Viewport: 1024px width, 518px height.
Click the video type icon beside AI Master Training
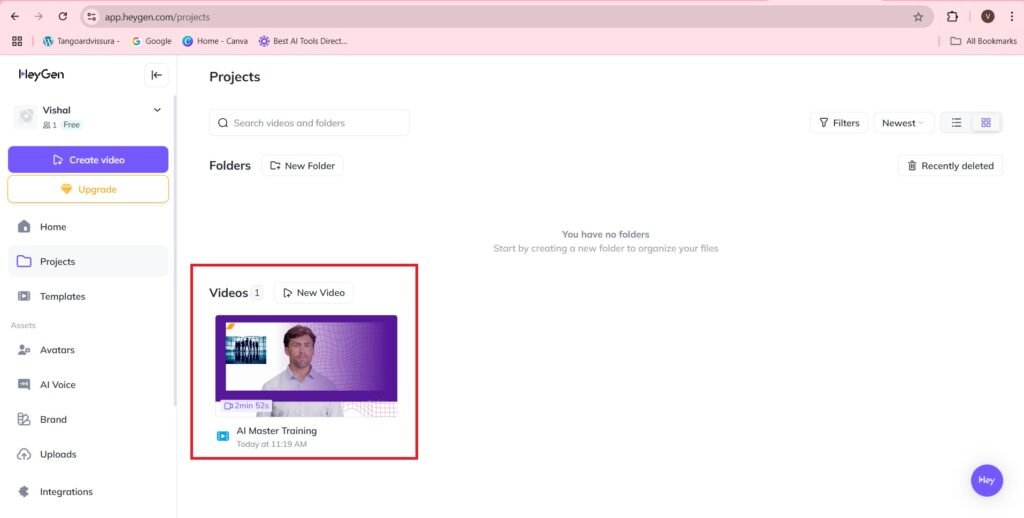(223, 436)
